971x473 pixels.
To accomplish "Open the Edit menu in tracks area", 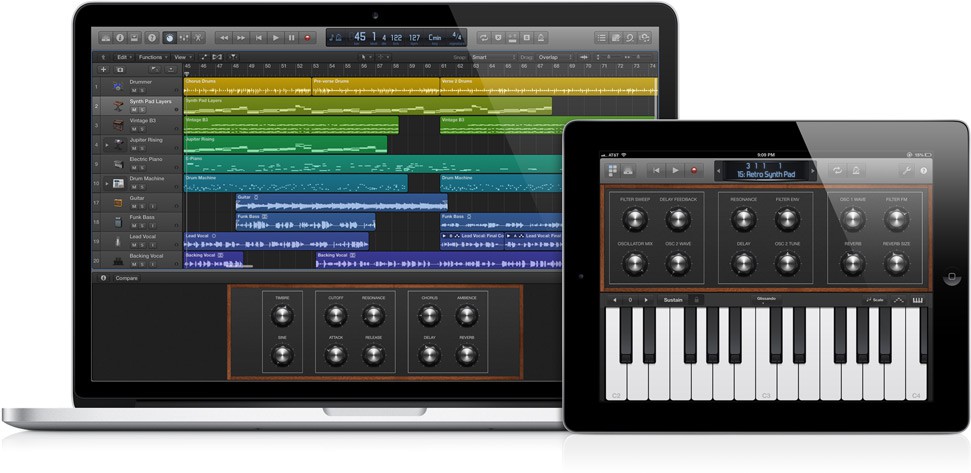I will coord(124,57).
